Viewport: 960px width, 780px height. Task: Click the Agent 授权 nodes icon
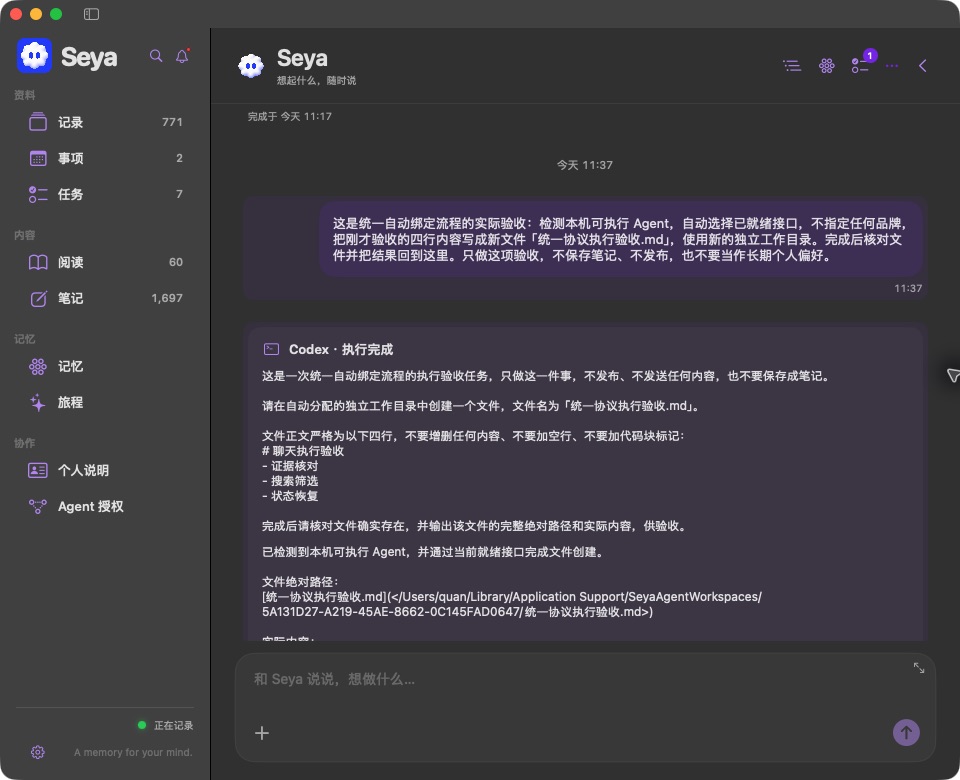point(38,506)
